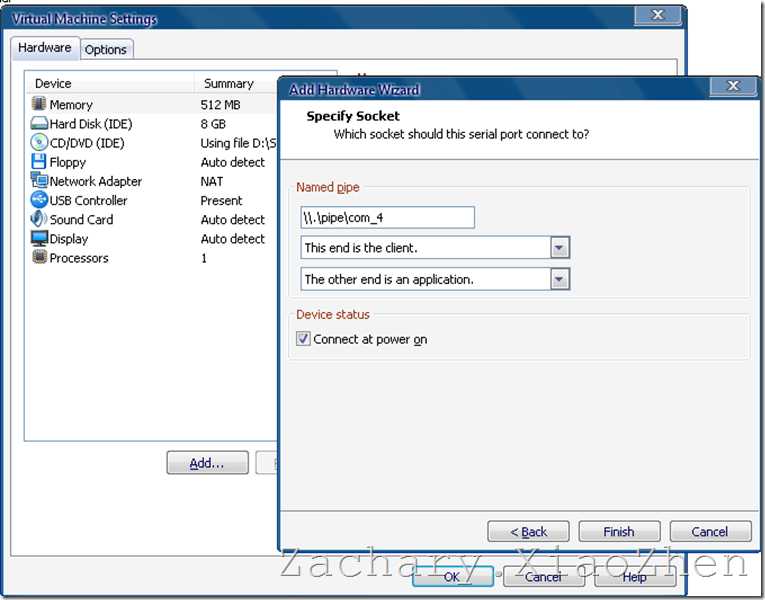Click Auto detect summary for Floppy
The width and height of the screenshot is (765, 600).
click(232, 162)
